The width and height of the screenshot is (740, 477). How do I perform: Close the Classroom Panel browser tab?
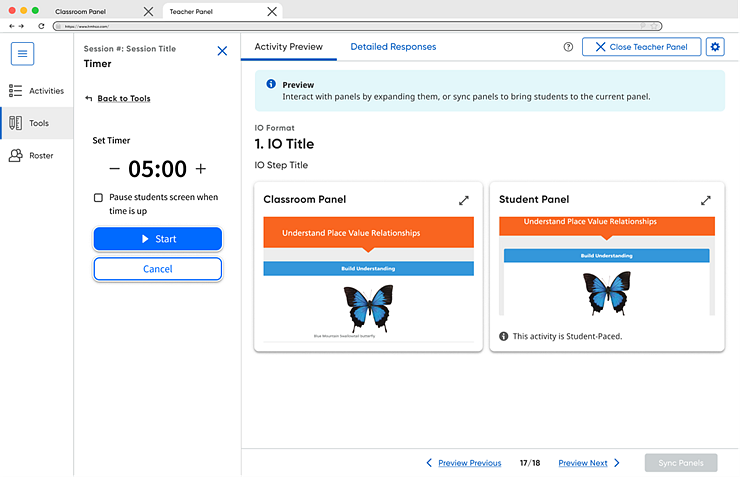[x=148, y=11]
